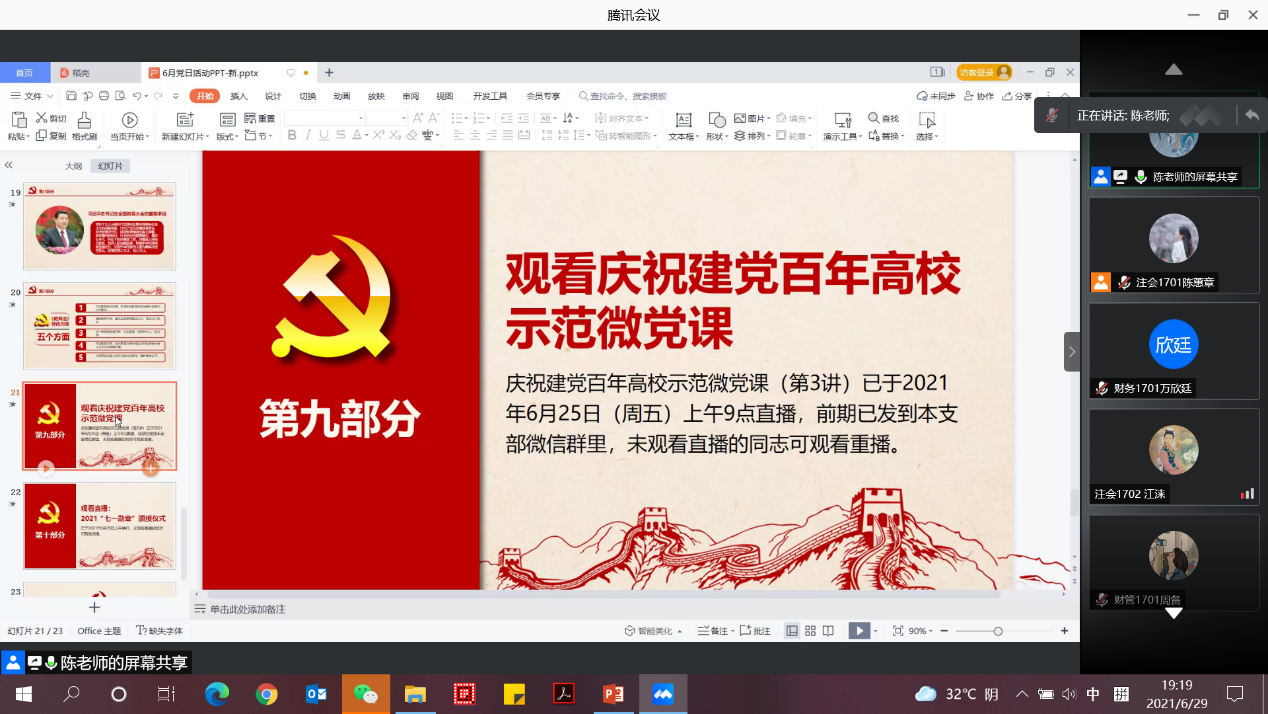Switch to slide sorter grid view icon
This screenshot has width=1268, height=714.
tap(810, 631)
